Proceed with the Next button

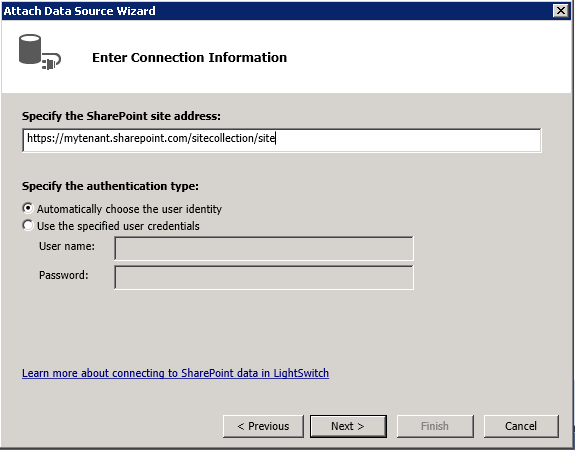(x=348, y=426)
